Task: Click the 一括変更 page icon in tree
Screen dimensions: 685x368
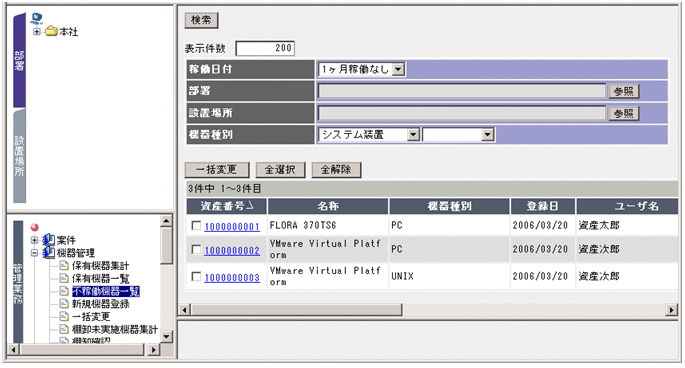Action: [x=64, y=316]
